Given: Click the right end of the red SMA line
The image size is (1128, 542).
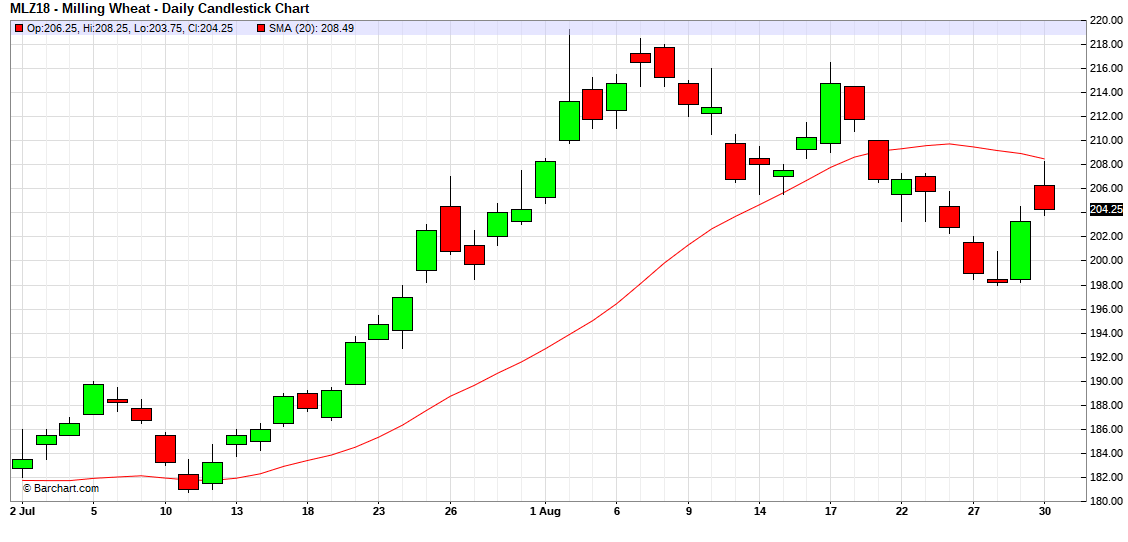Looking at the screenshot, I should pyautogui.click(x=1043, y=158).
